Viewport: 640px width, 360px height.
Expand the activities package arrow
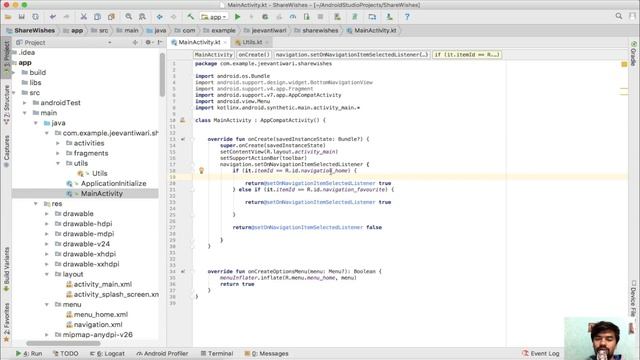click(x=58, y=143)
